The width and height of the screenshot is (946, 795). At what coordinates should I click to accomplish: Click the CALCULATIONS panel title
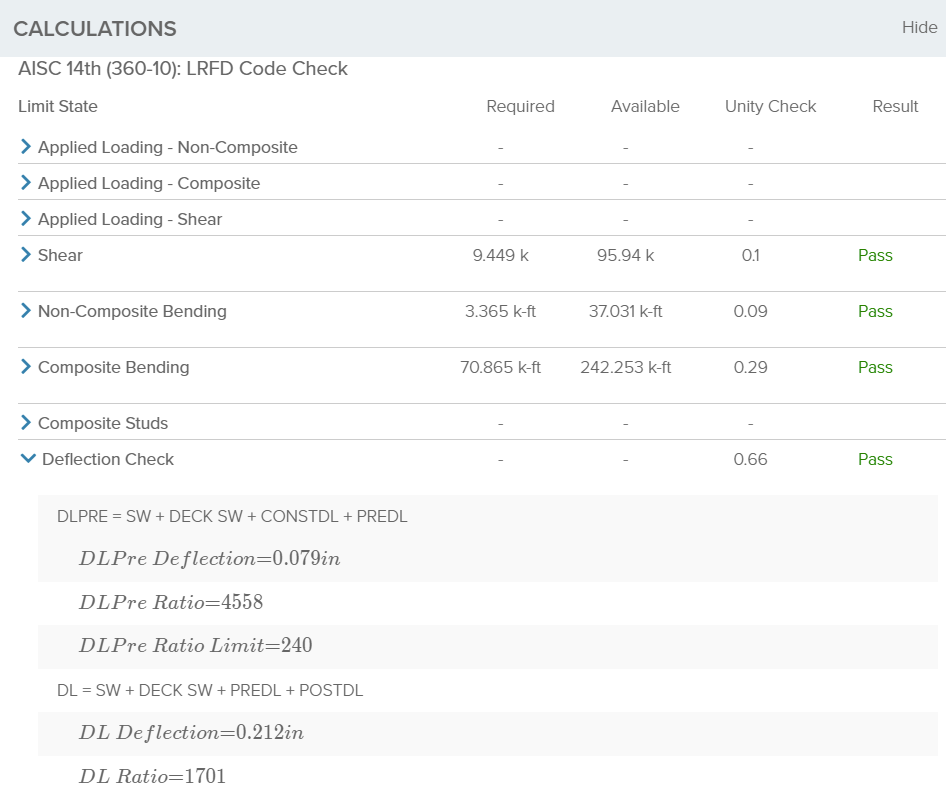pos(95,29)
